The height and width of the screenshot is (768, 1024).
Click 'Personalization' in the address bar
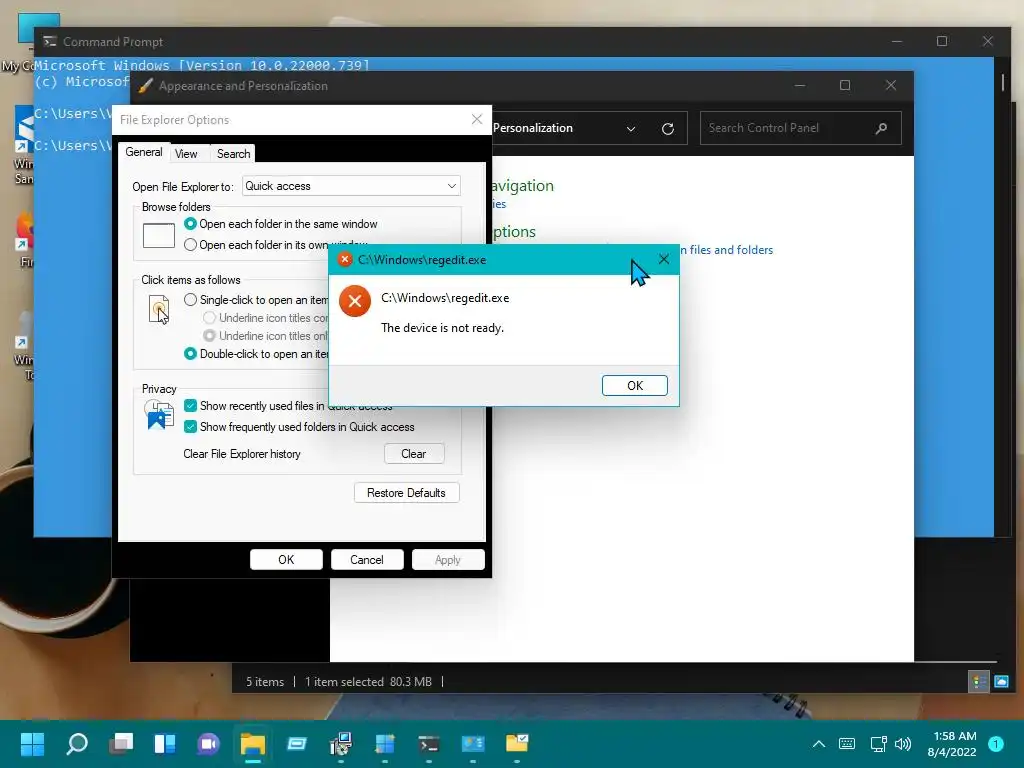tap(533, 128)
